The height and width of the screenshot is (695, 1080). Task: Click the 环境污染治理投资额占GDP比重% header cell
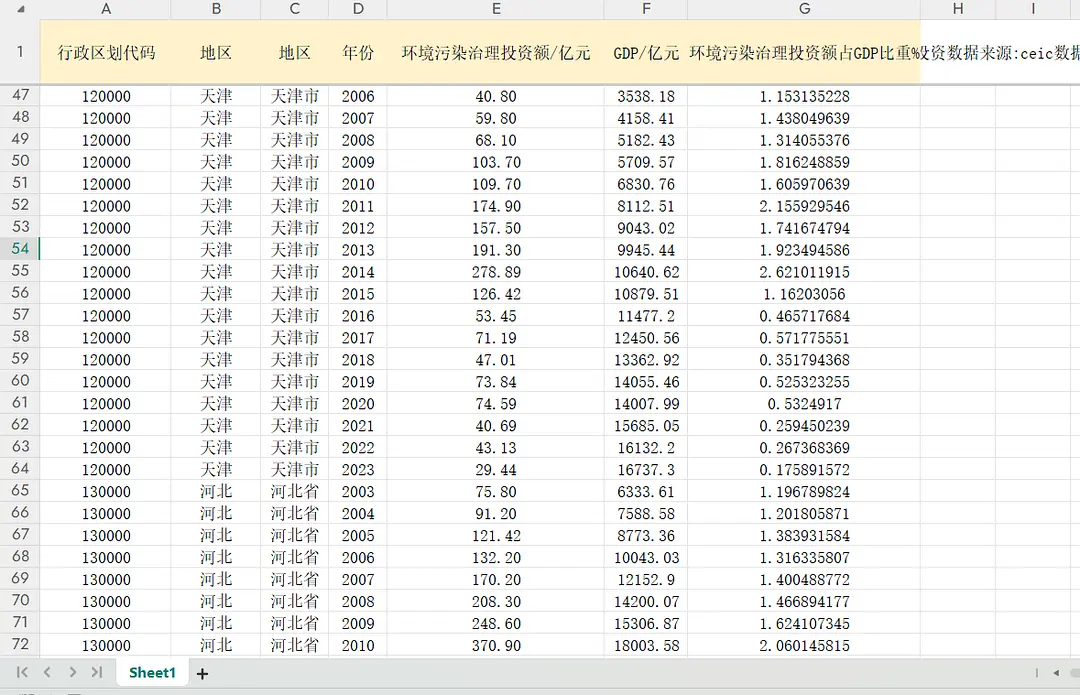click(804, 52)
